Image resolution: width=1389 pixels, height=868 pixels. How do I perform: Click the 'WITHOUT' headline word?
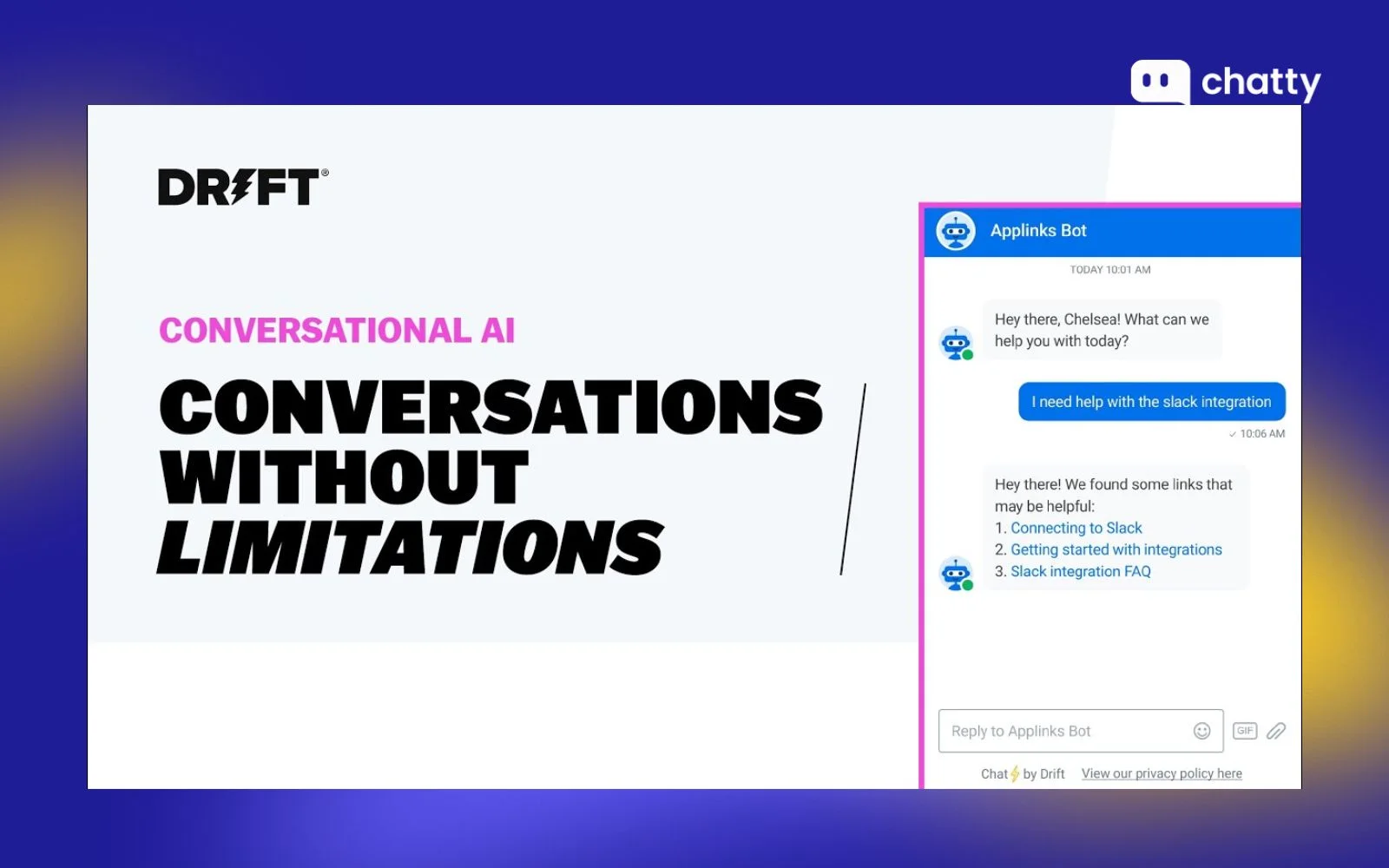click(x=344, y=477)
